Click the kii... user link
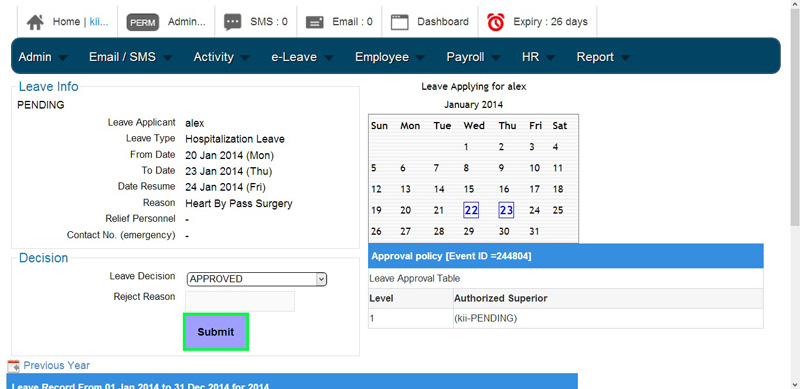The height and width of the screenshot is (389, 800). 99,22
